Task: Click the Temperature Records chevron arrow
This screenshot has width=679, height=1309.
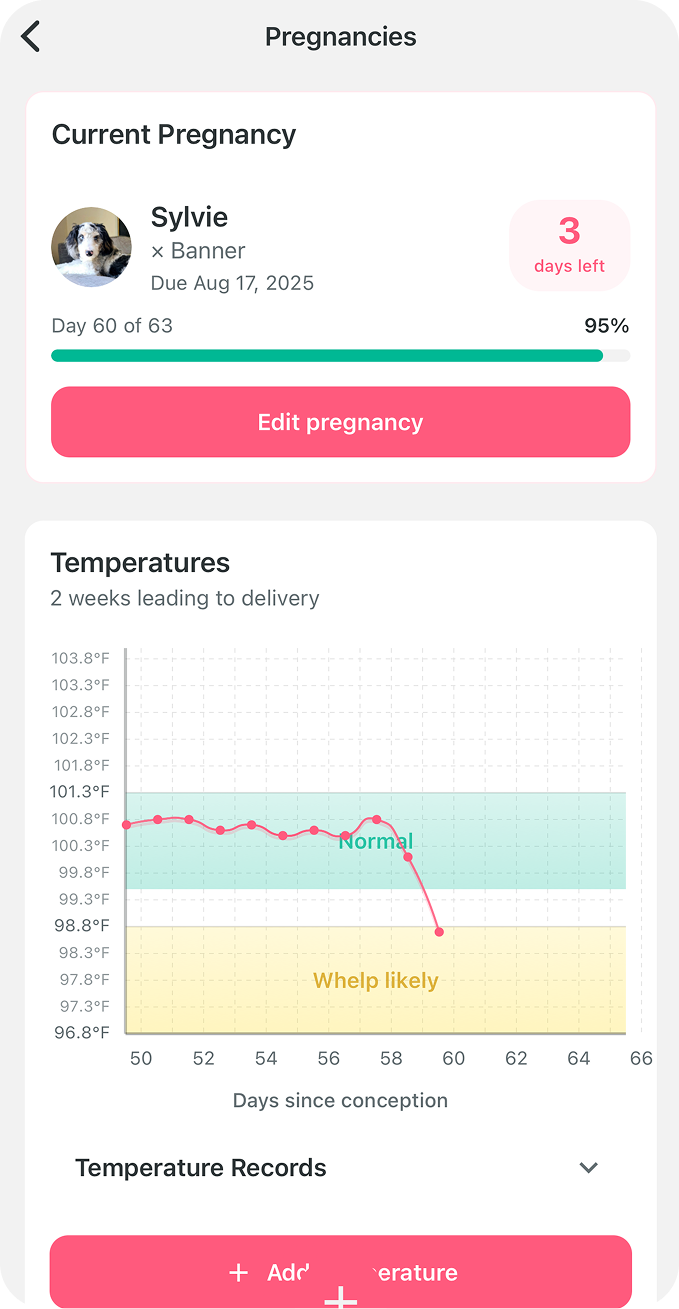Action: tap(589, 1168)
